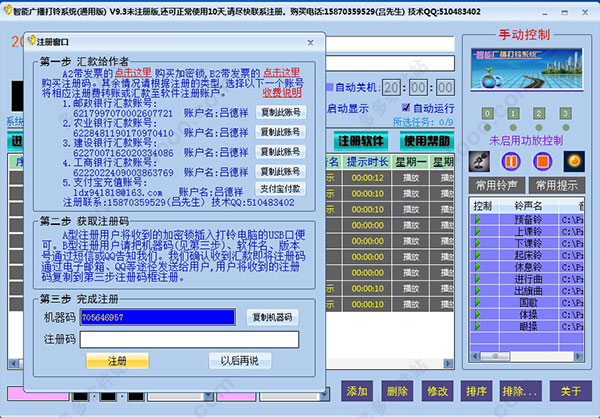This screenshot has height=418, width=600.
Task: Play the 国歌 ringtone arrow
Action: point(478,302)
